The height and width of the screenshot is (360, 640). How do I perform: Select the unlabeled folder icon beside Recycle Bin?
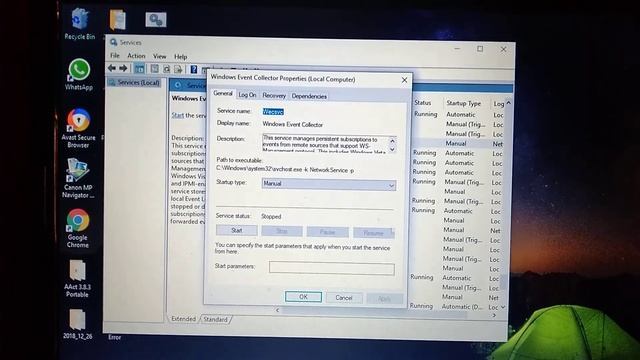tap(118, 20)
